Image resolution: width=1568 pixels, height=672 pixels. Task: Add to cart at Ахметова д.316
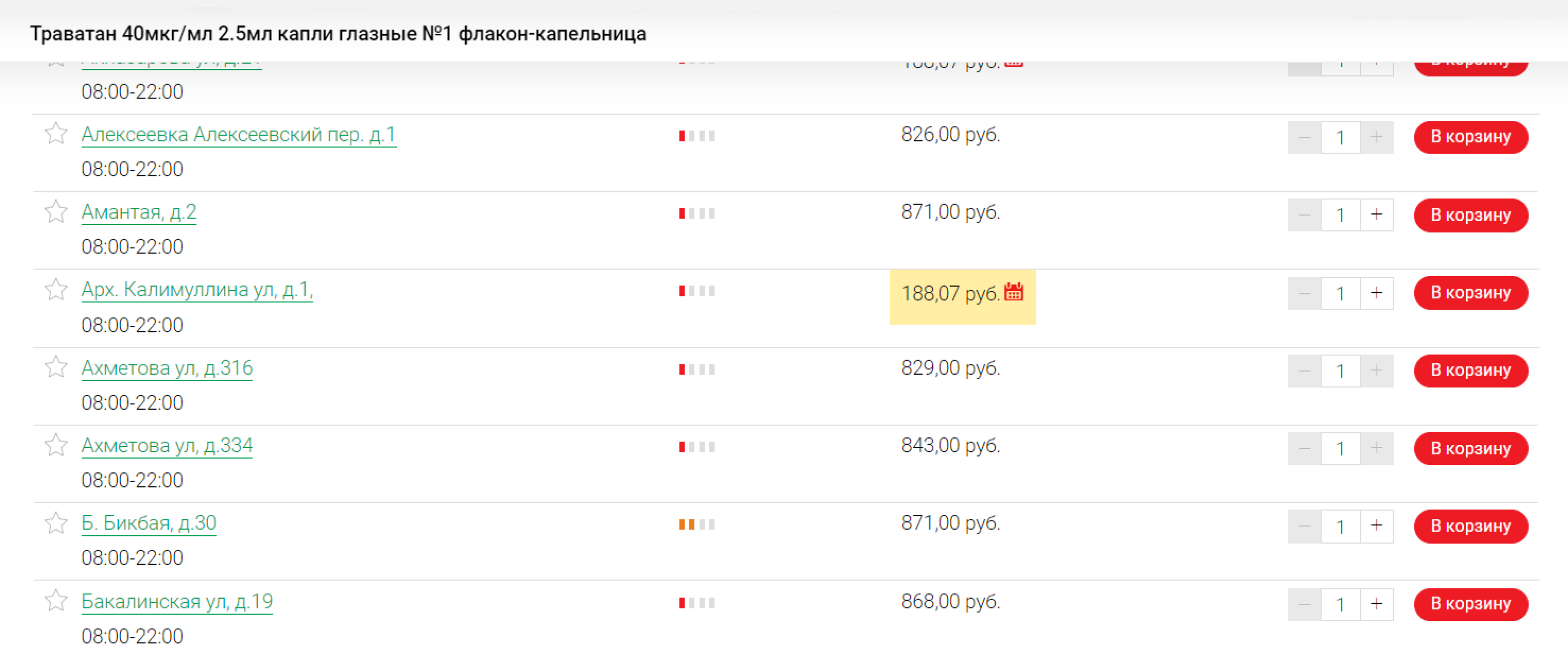(x=1471, y=371)
